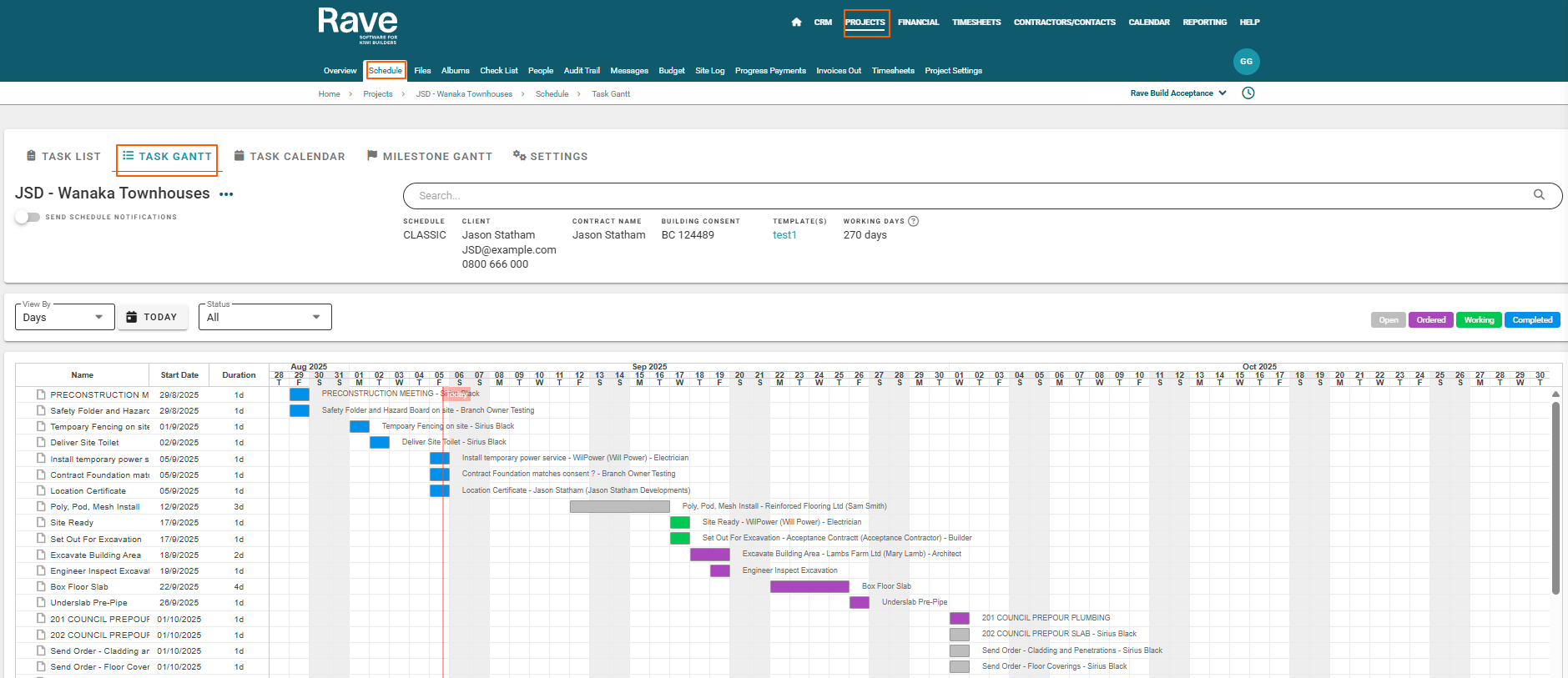Viewport: 1568px width, 678px height.
Task: Open the GG user avatar menu
Action: click(1246, 62)
